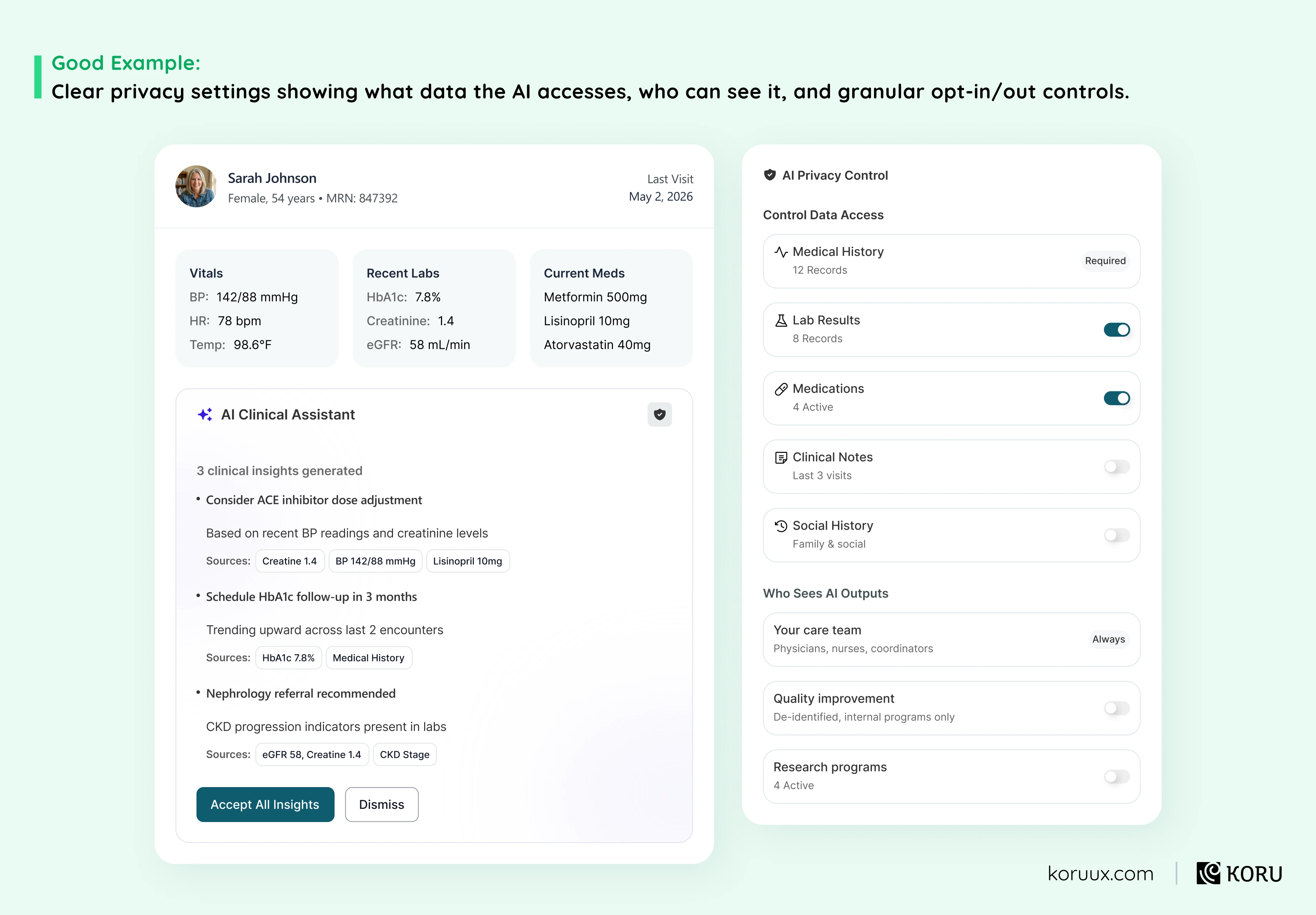Click the Family & social text under Social History

[x=829, y=544]
